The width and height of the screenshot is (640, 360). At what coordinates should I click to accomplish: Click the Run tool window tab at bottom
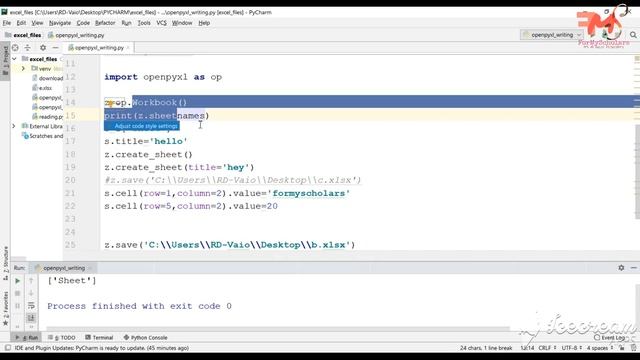[27, 338]
